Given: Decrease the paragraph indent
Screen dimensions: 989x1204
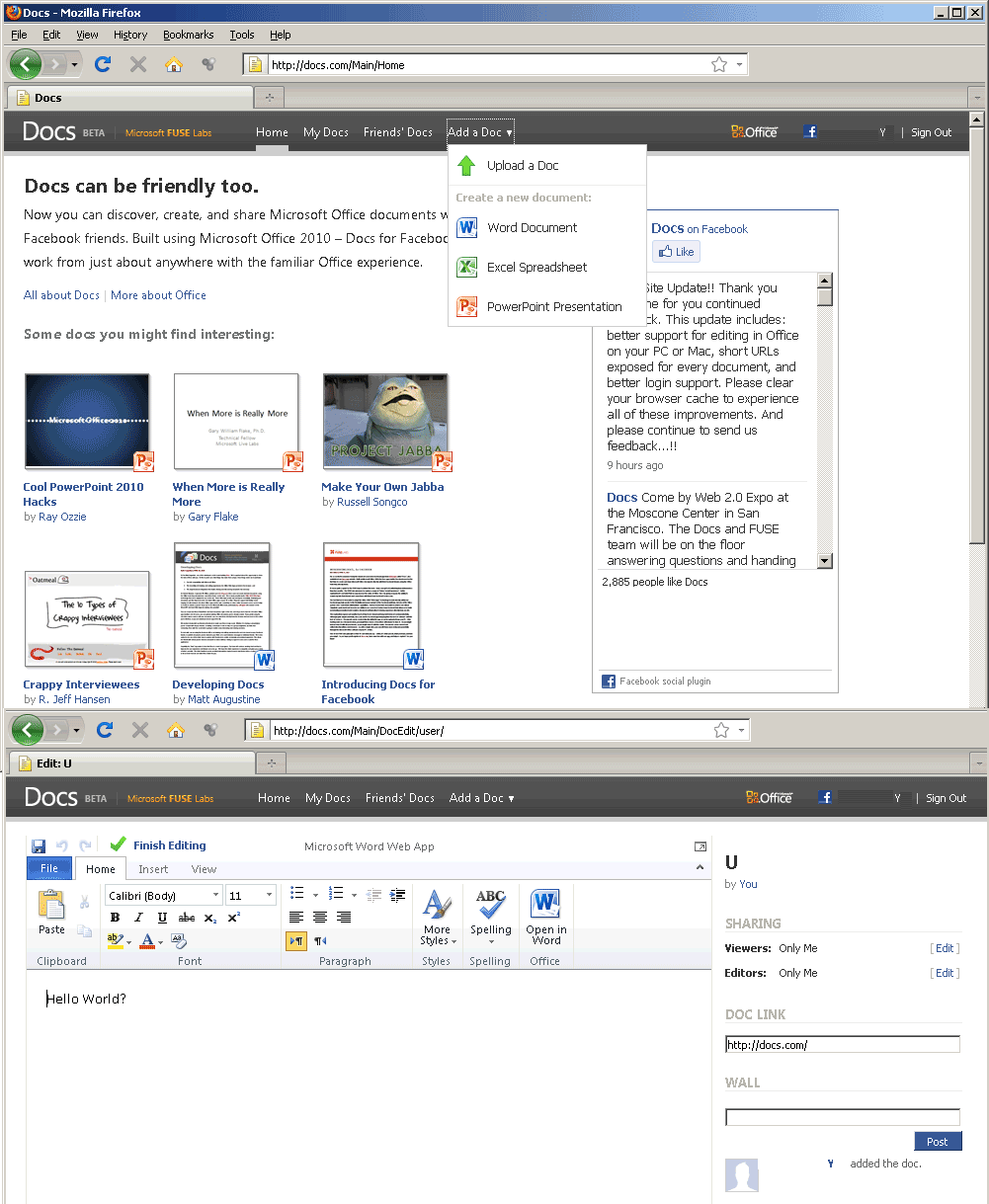Looking at the screenshot, I should point(373,895).
